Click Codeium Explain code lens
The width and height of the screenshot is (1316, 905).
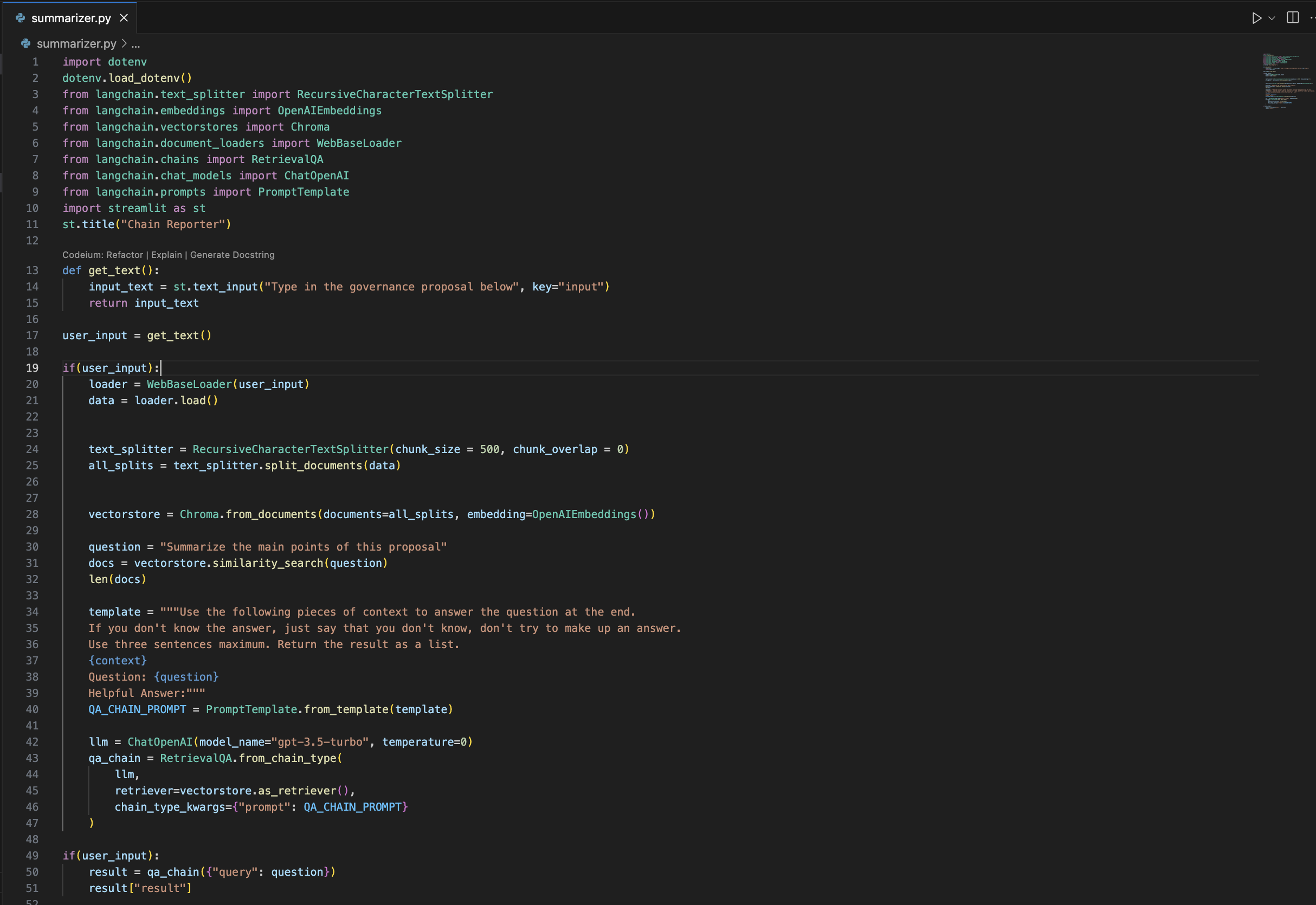(x=166, y=255)
